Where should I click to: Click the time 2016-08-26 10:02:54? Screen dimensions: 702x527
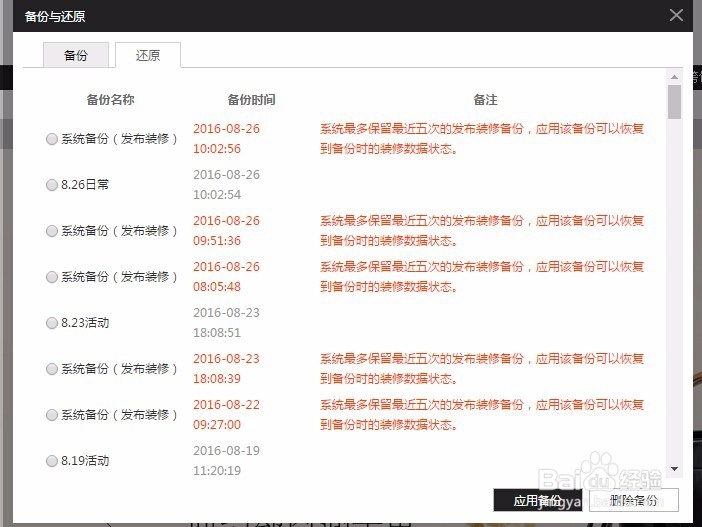coord(227,184)
